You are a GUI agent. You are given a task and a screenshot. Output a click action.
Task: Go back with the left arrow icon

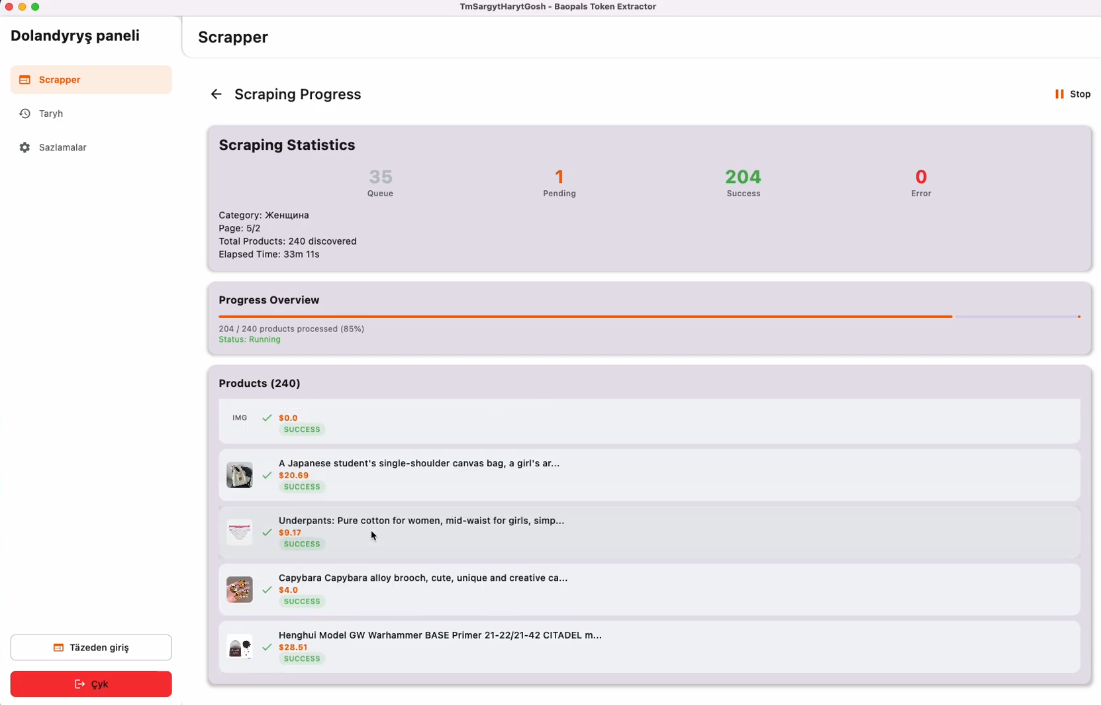click(x=216, y=94)
